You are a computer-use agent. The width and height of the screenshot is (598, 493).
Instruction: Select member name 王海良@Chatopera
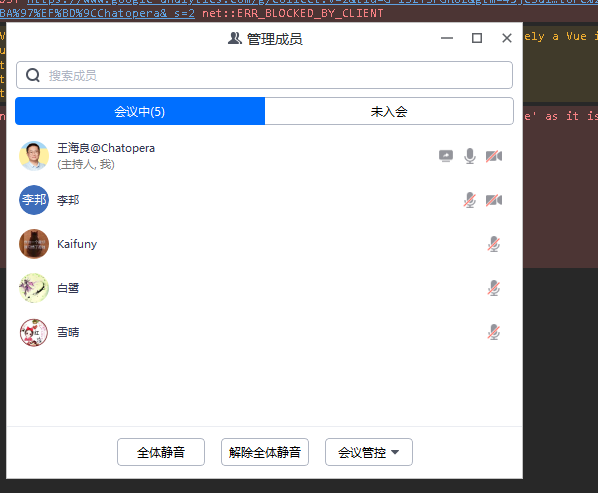tap(106, 148)
